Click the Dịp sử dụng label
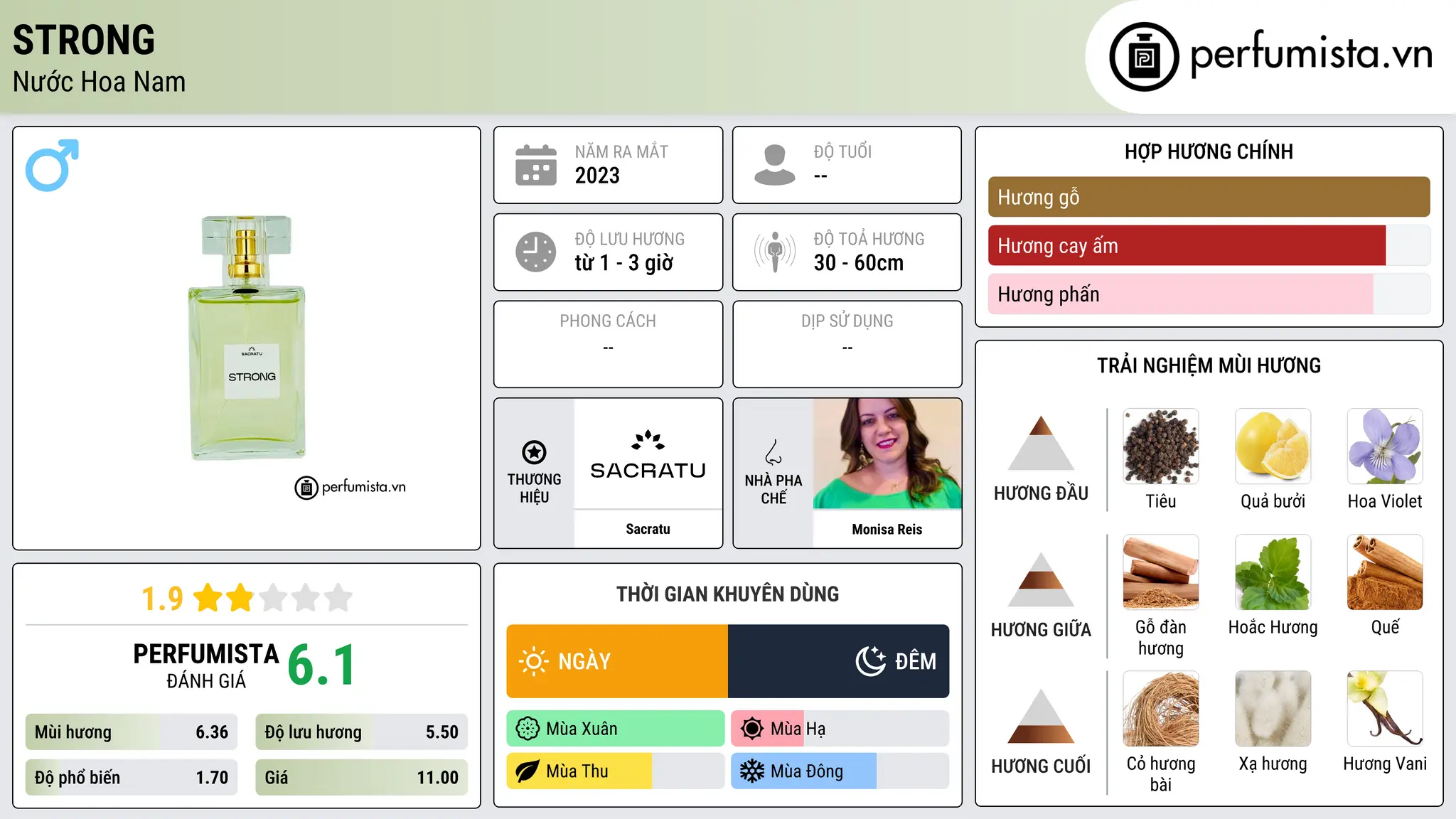1456x819 pixels. pos(847,321)
